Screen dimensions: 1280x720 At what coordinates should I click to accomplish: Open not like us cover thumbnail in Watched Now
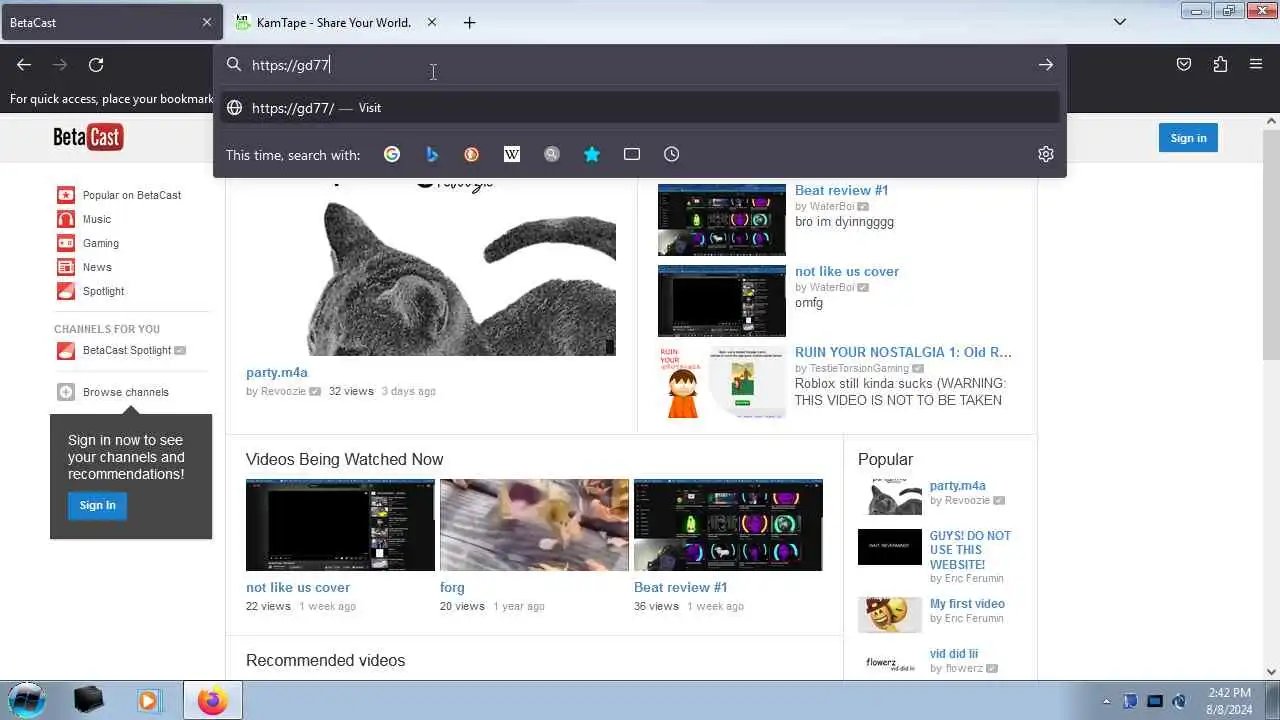click(340, 525)
